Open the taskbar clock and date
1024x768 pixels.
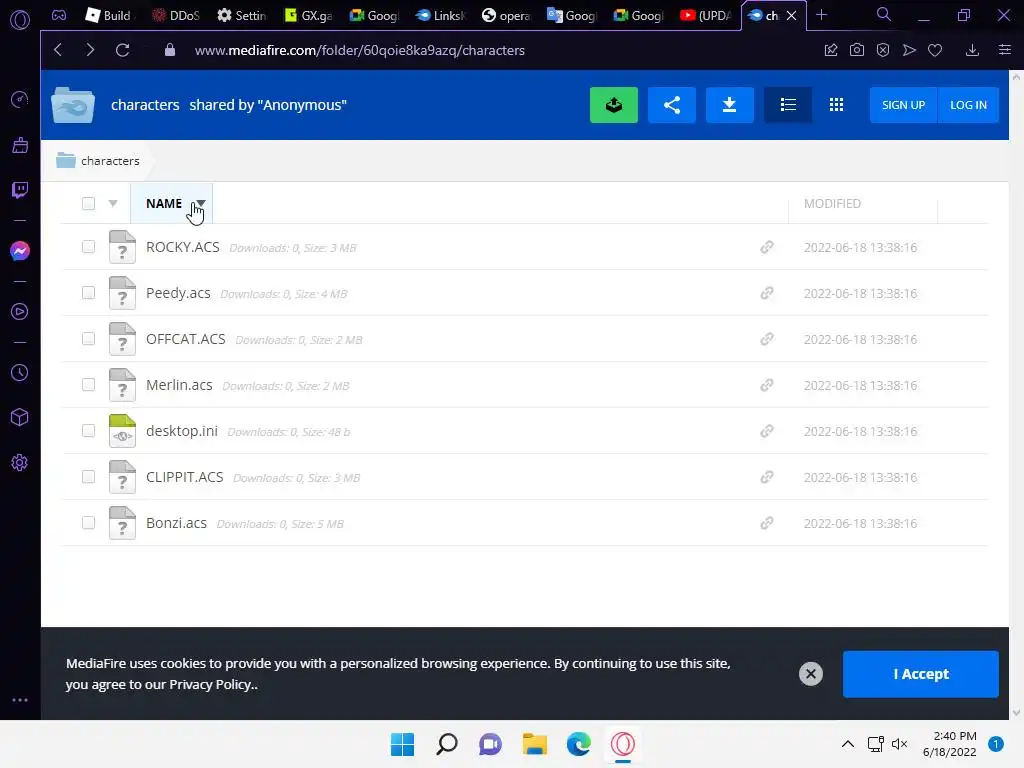[x=950, y=744]
